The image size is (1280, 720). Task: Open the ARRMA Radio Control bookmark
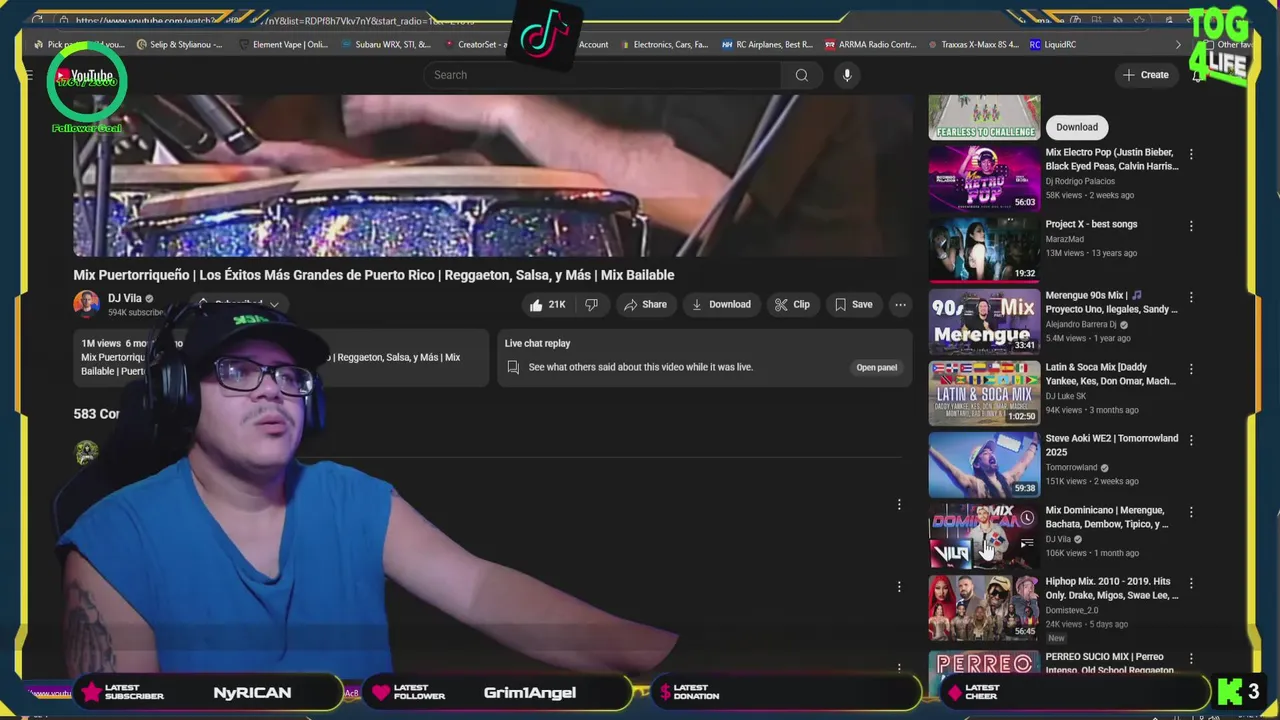tap(870, 44)
